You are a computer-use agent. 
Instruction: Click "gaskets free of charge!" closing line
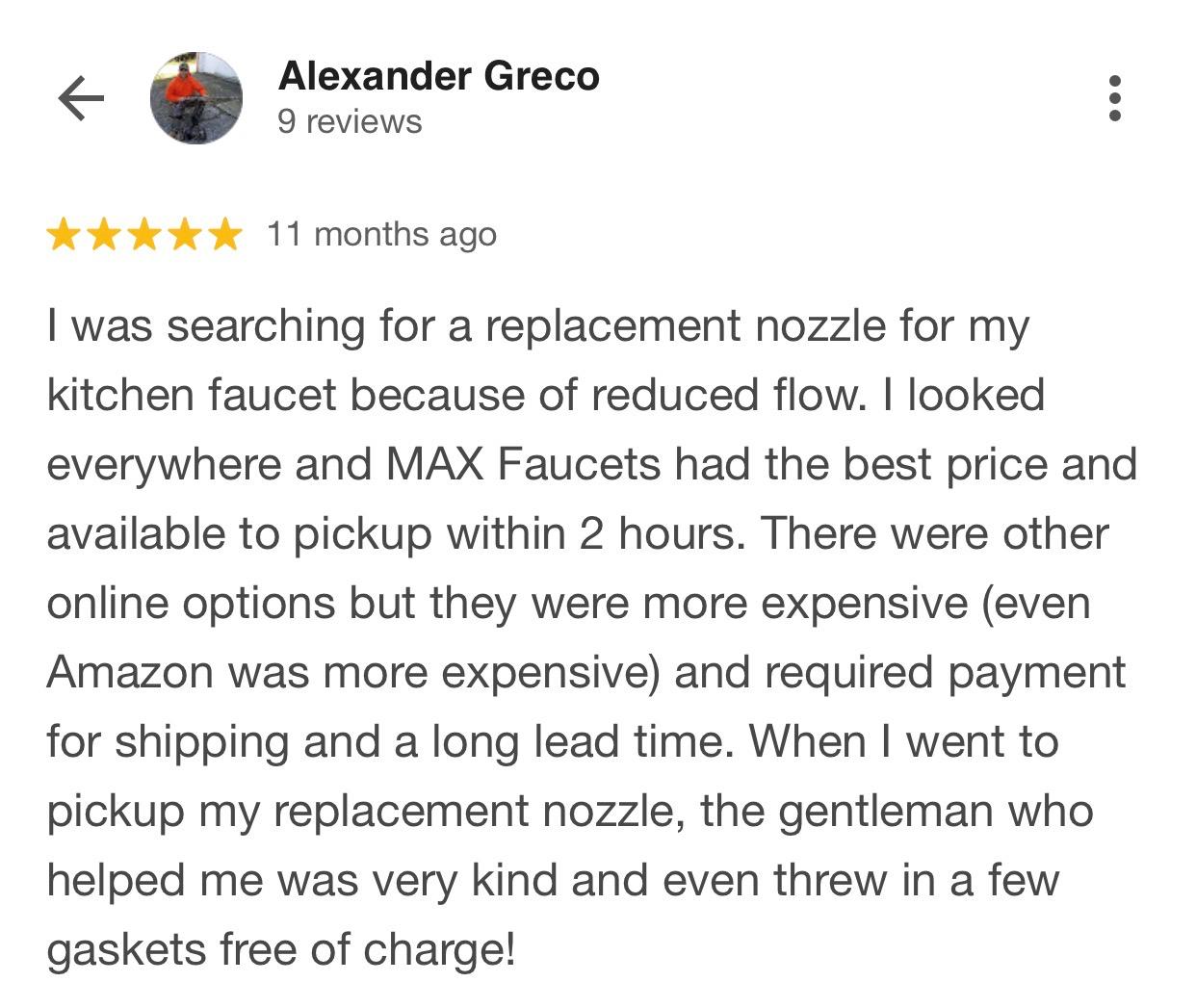pos(281,950)
